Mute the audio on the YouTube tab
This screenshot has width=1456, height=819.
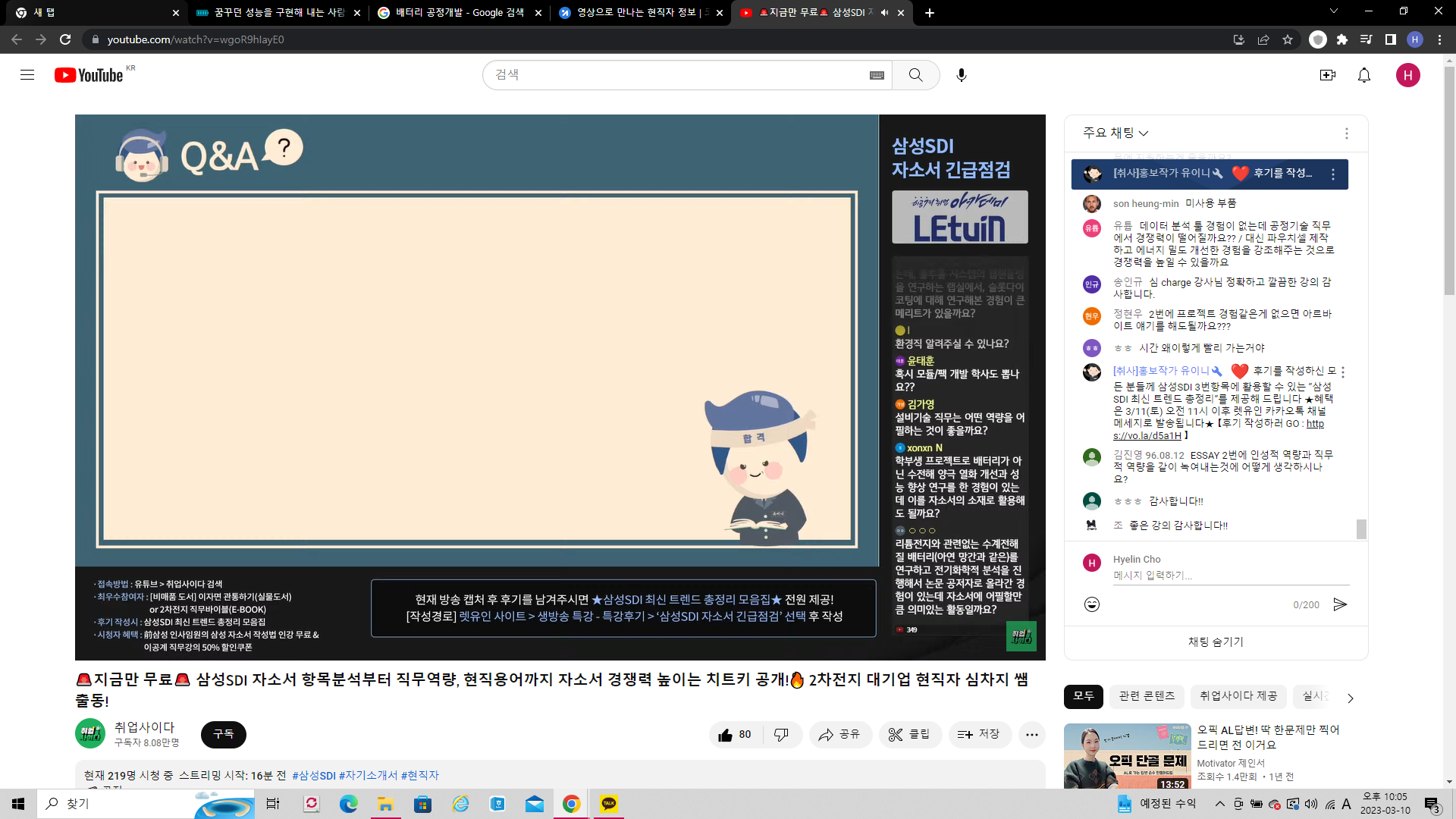[884, 13]
